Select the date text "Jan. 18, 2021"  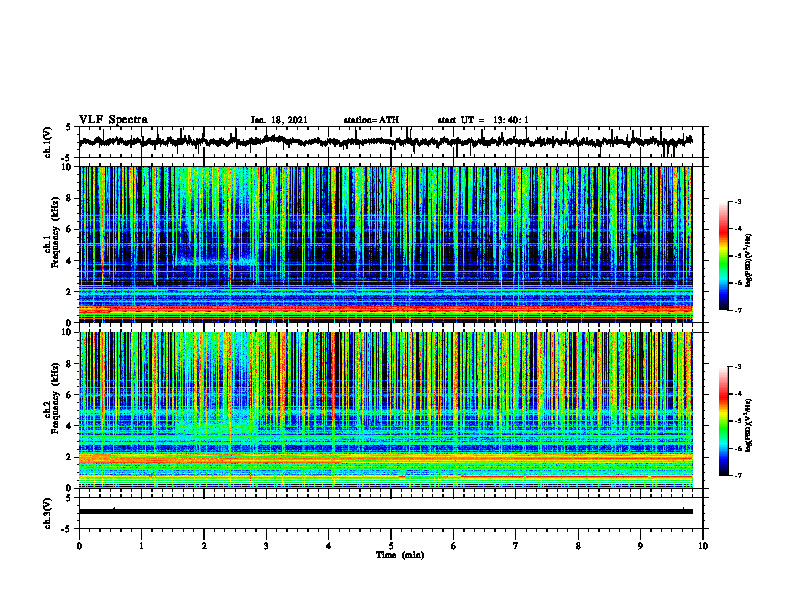(279, 120)
